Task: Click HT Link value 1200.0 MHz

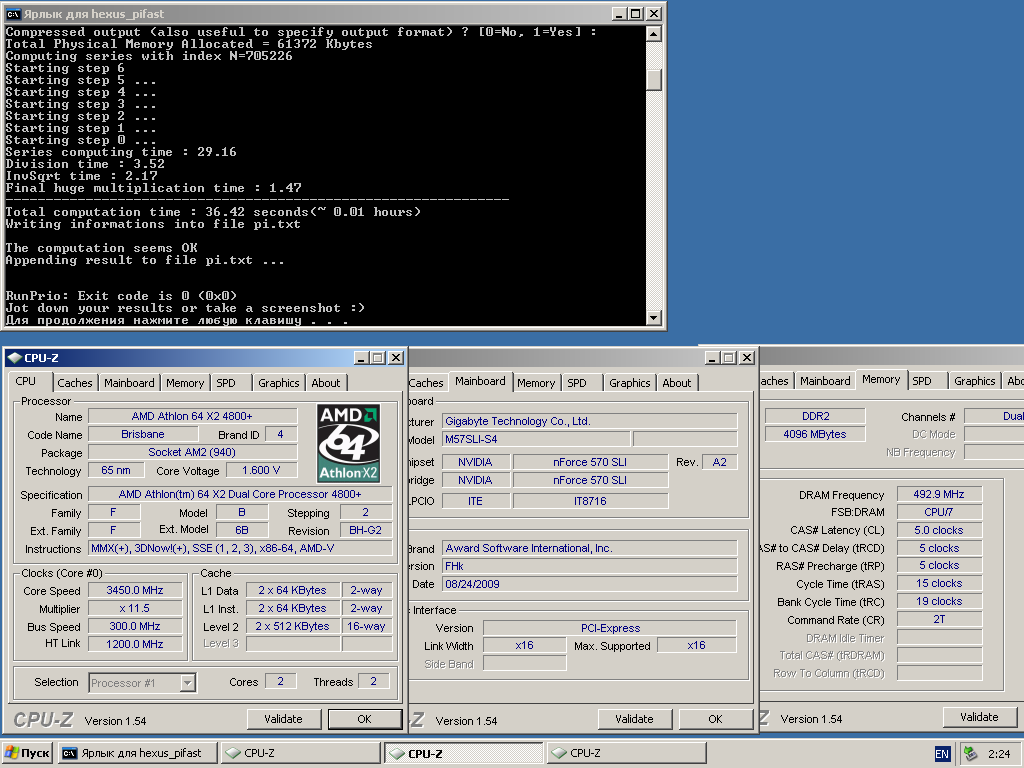Action: point(135,644)
